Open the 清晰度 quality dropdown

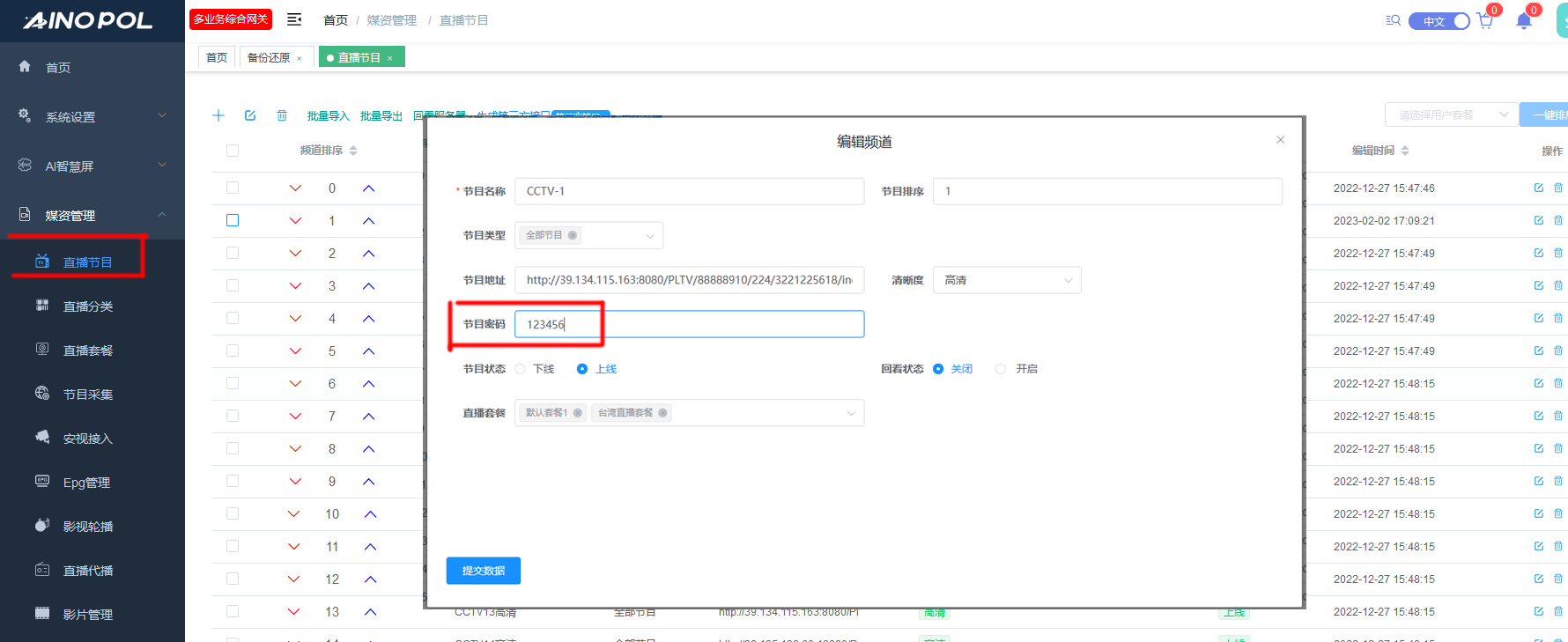[x=1007, y=280]
